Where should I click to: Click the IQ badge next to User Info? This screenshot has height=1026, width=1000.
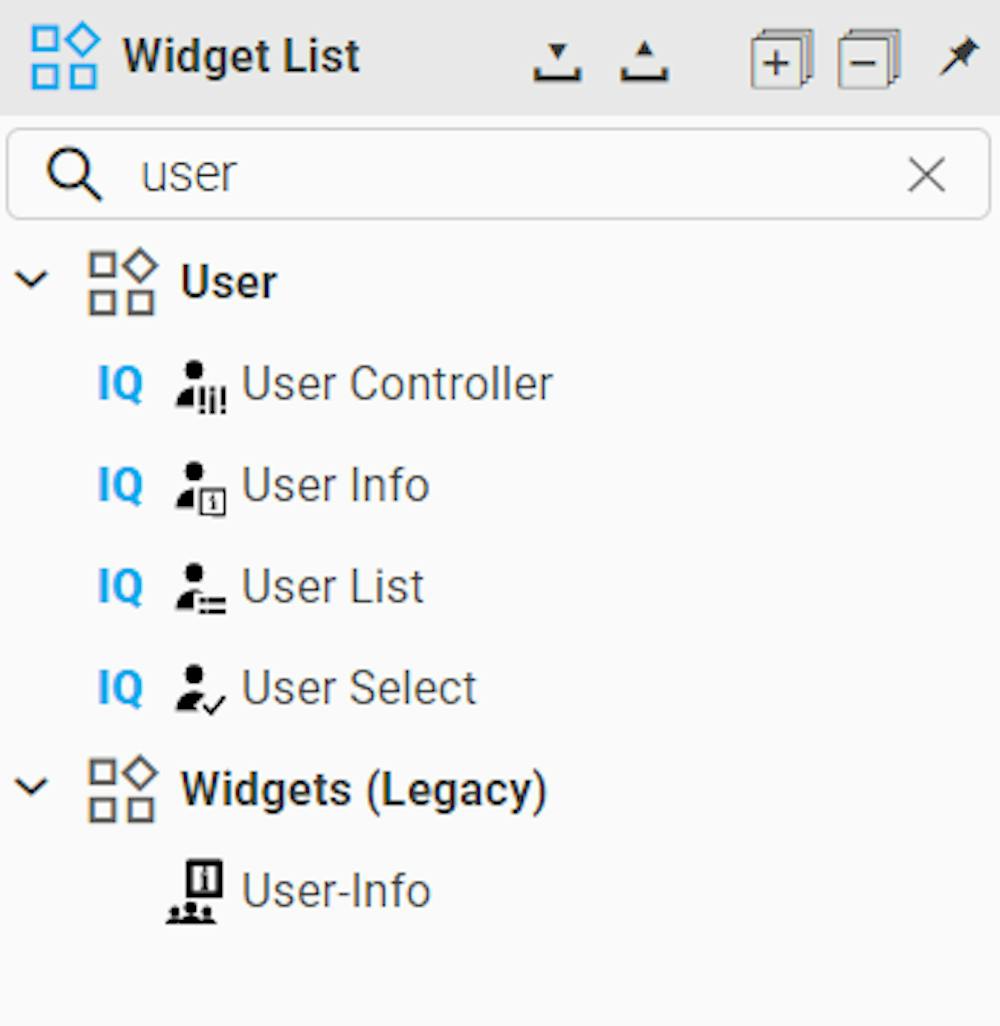click(120, 485)
